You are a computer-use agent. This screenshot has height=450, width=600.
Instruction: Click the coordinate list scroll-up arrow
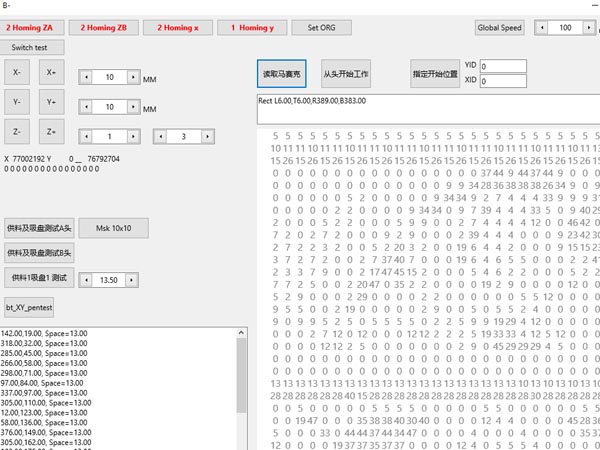coord(241,333)
